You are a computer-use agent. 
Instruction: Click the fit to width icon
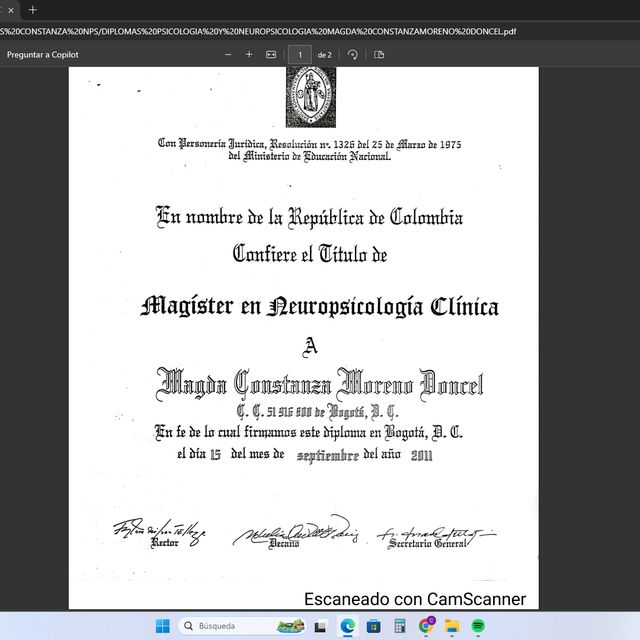tap(271, 55)
